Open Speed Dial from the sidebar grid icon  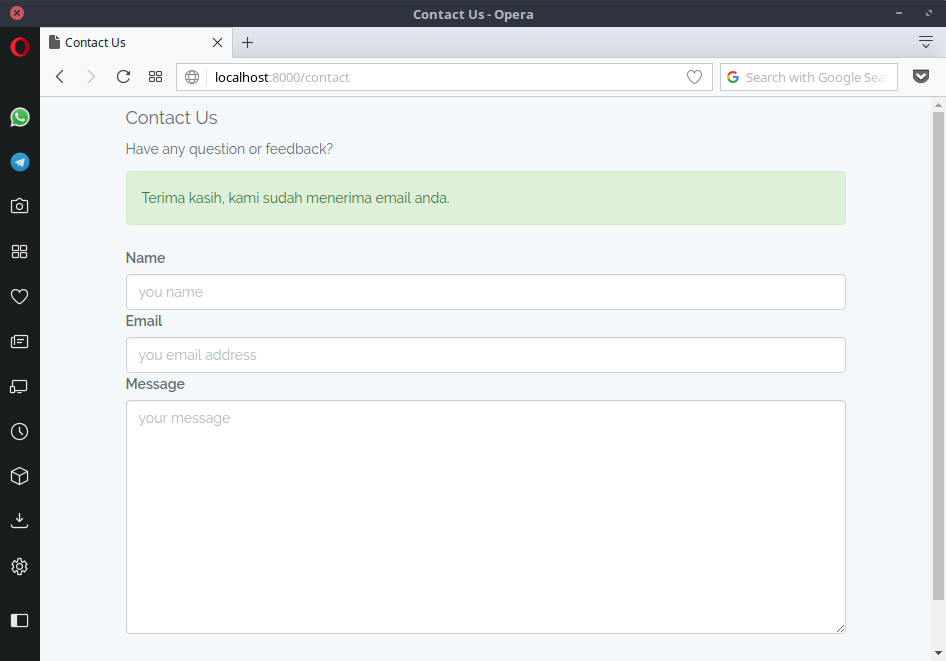[x=19, y=252]
